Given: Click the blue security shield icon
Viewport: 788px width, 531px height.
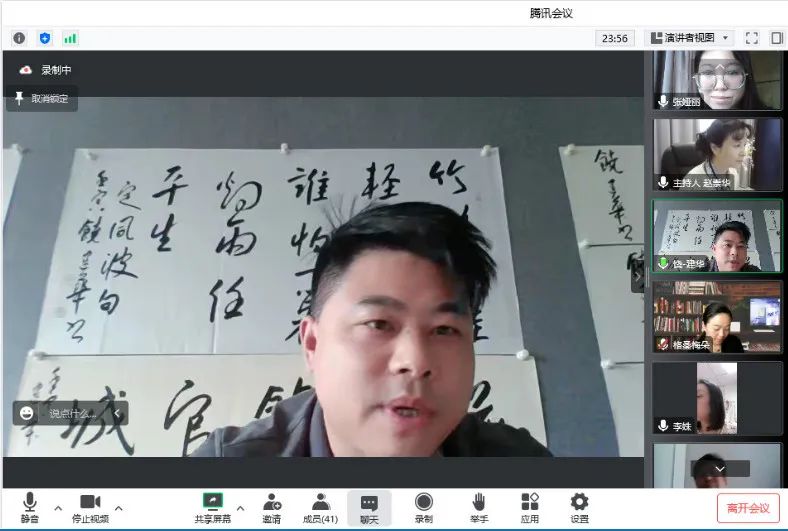Looking at the screenshot, I should point(44,38).
